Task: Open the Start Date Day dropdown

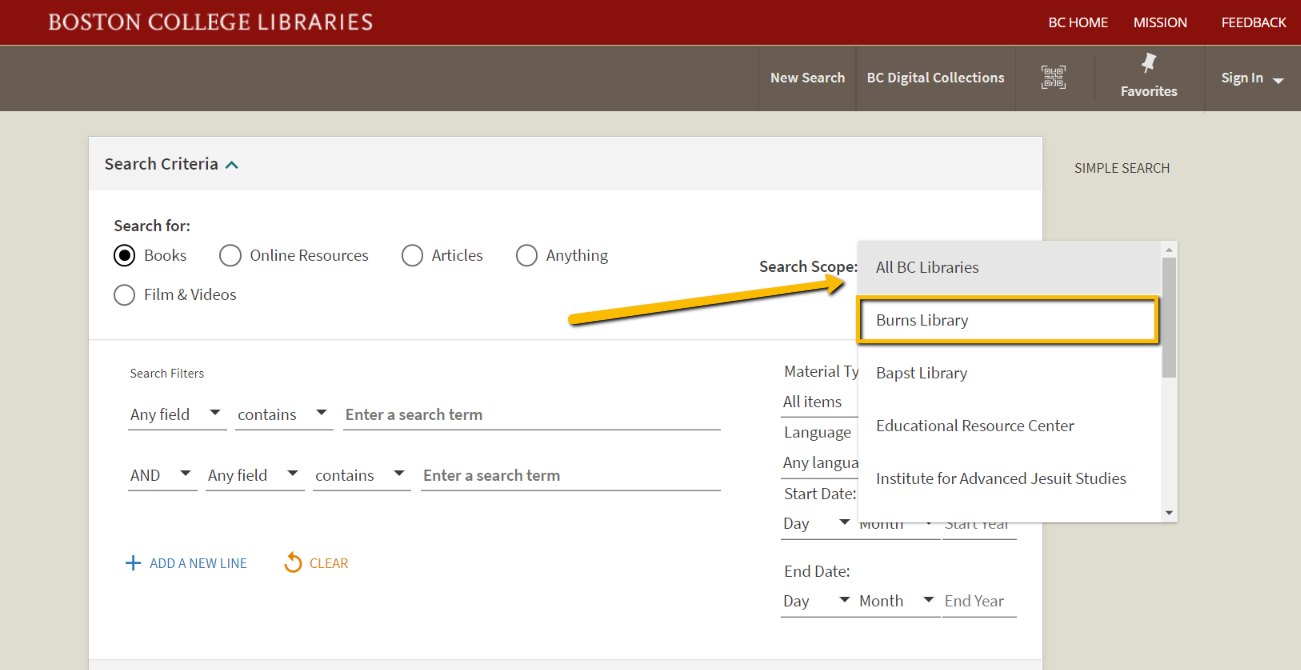Action: (x=818, y=524)
